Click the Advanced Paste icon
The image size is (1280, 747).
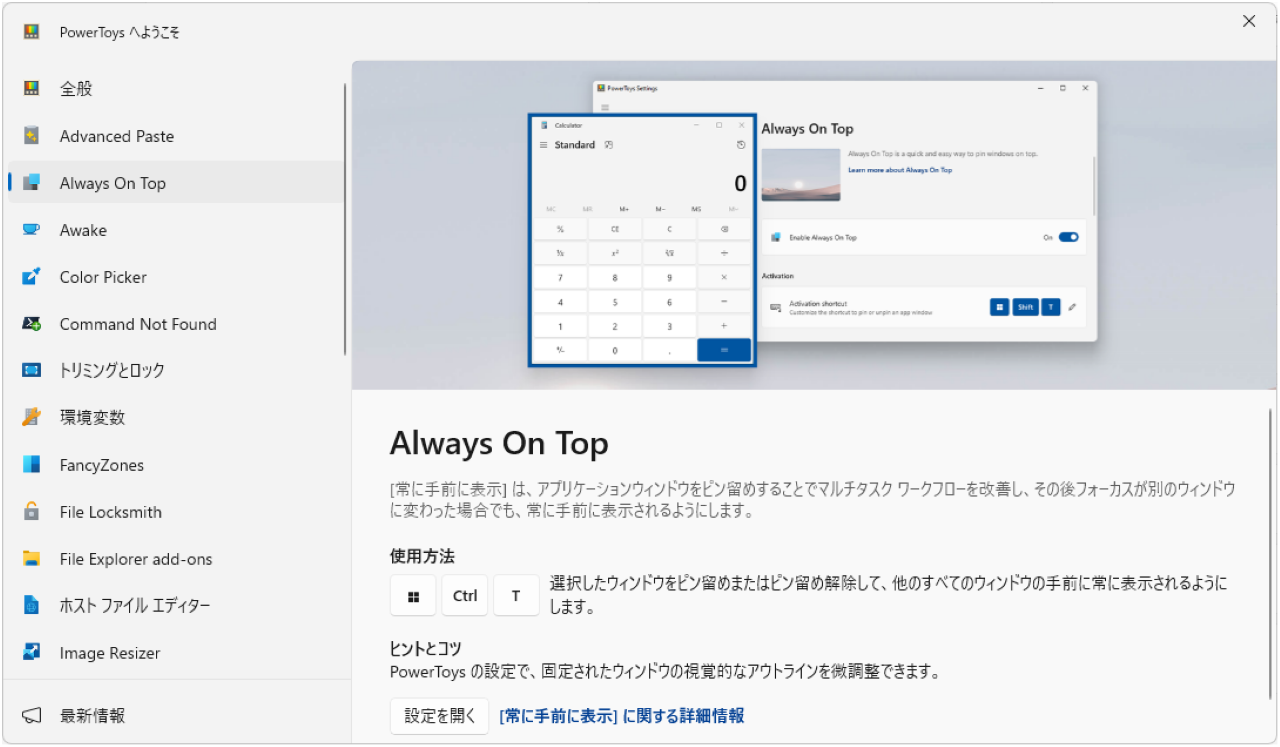32,135
